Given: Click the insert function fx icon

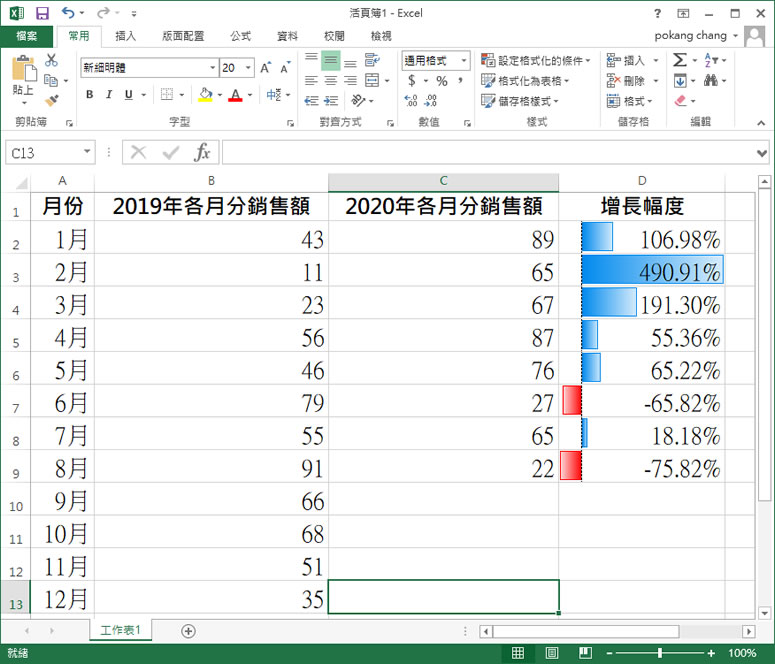Looking at the screenshot, I should point(202,152).
